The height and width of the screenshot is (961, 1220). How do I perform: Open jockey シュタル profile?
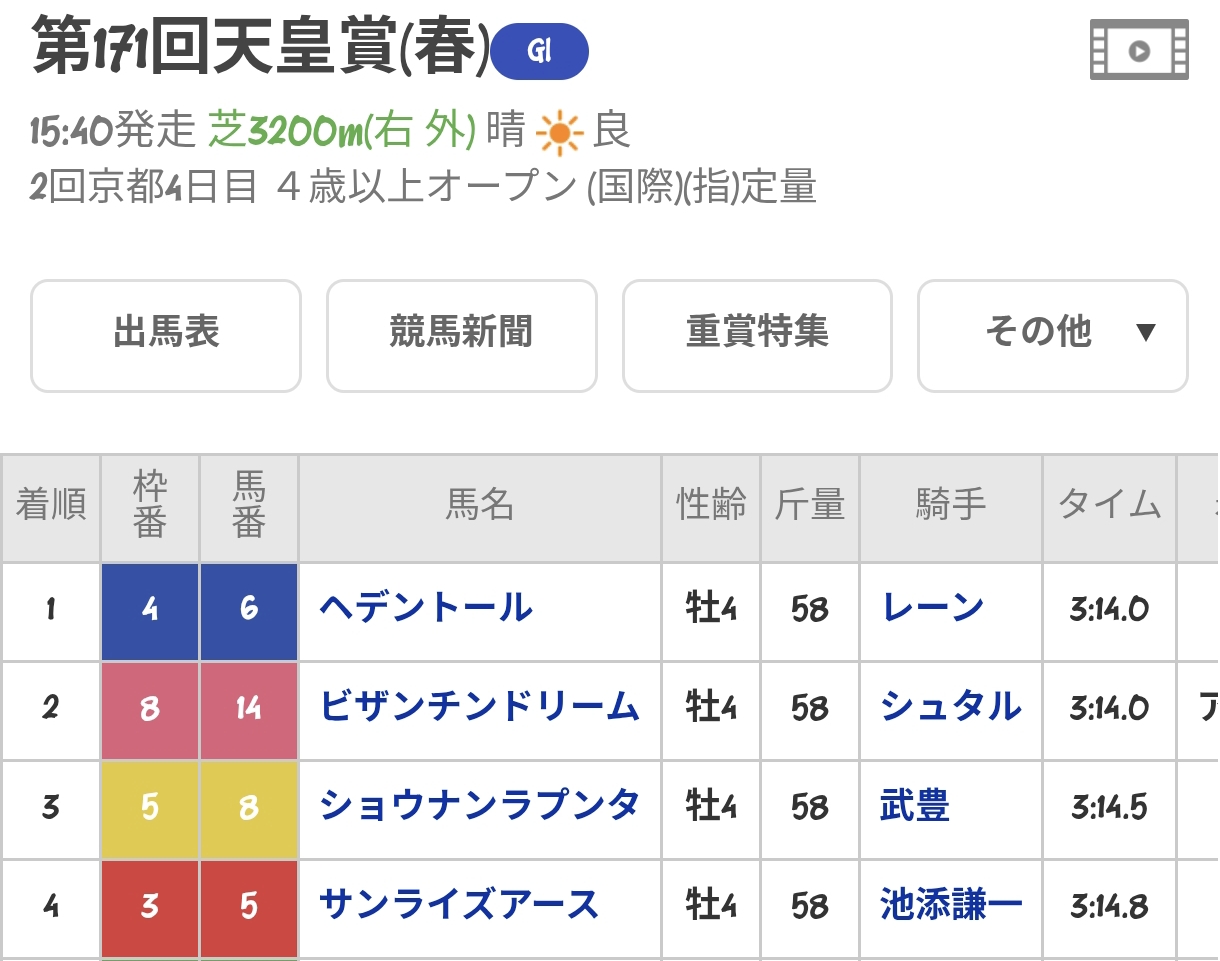tap(951, 707)
